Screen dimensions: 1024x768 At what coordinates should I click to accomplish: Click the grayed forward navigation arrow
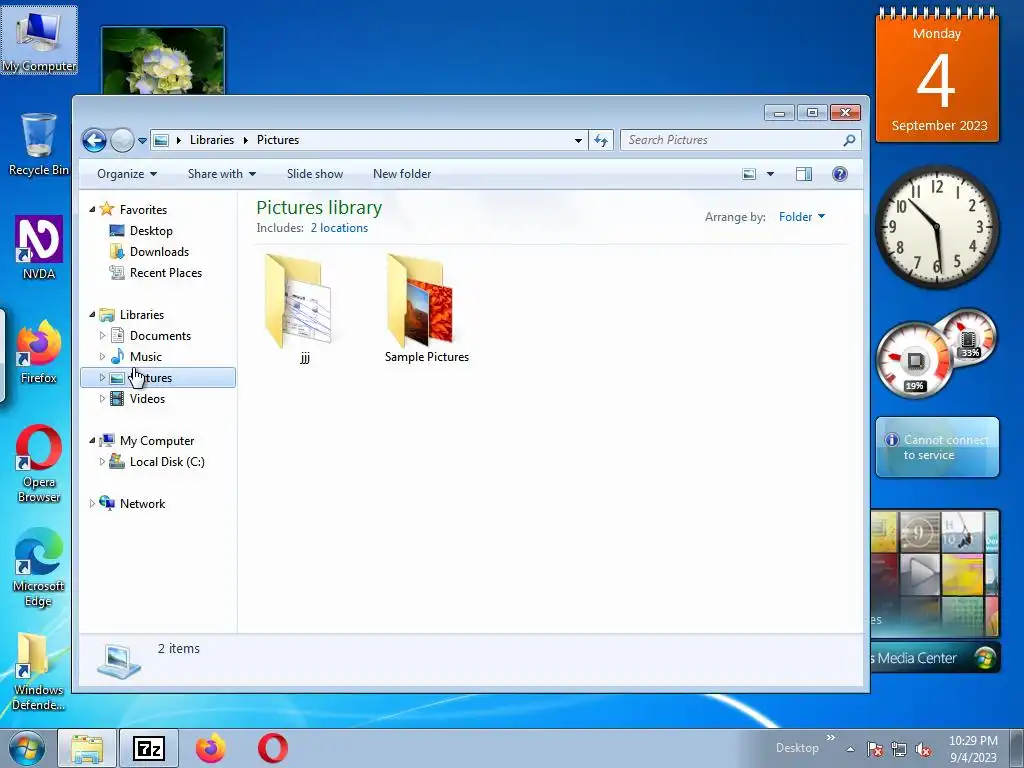click(x=122, y=140)
